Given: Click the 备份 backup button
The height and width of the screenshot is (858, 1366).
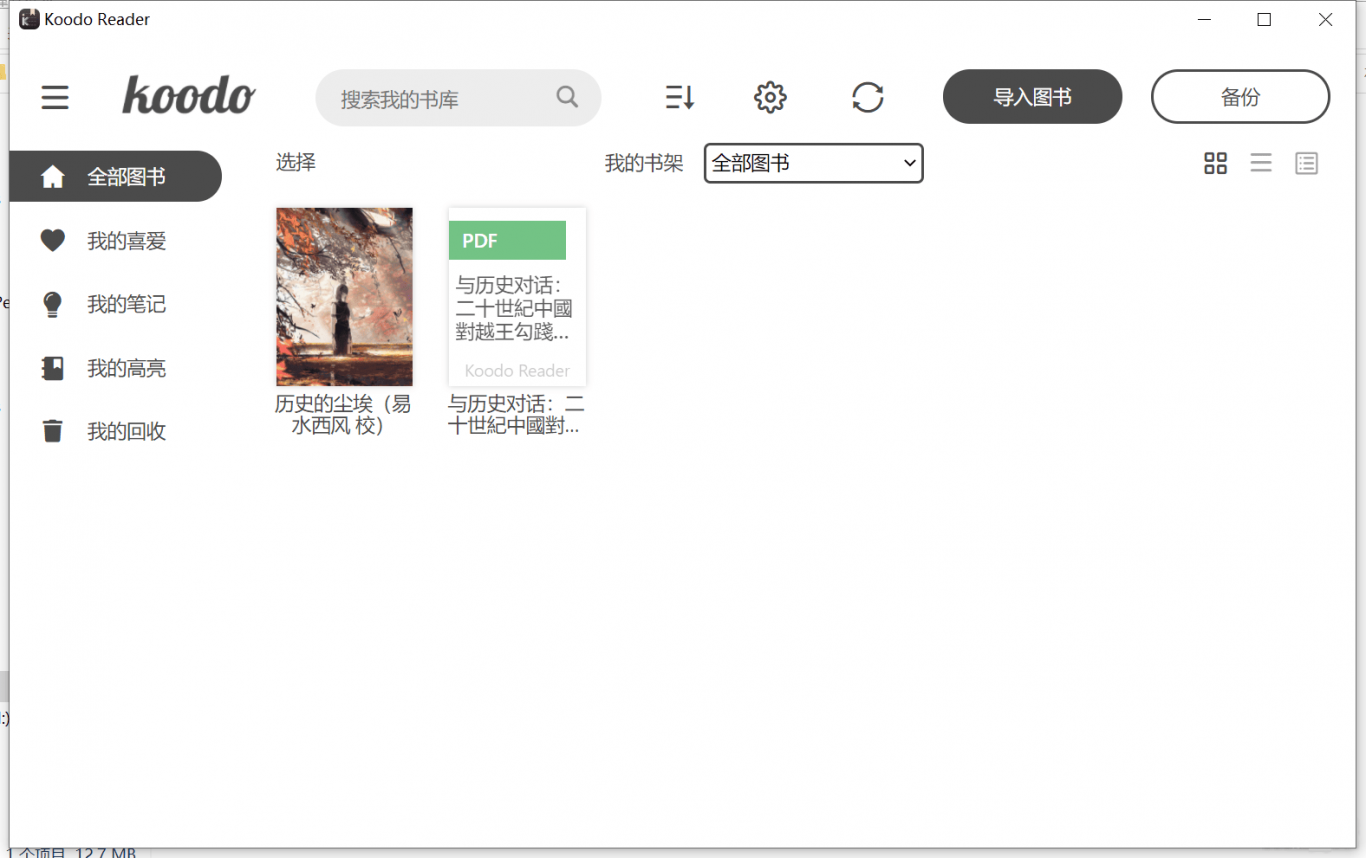Looking at the screenshot, I should (x=1240, y=97).
